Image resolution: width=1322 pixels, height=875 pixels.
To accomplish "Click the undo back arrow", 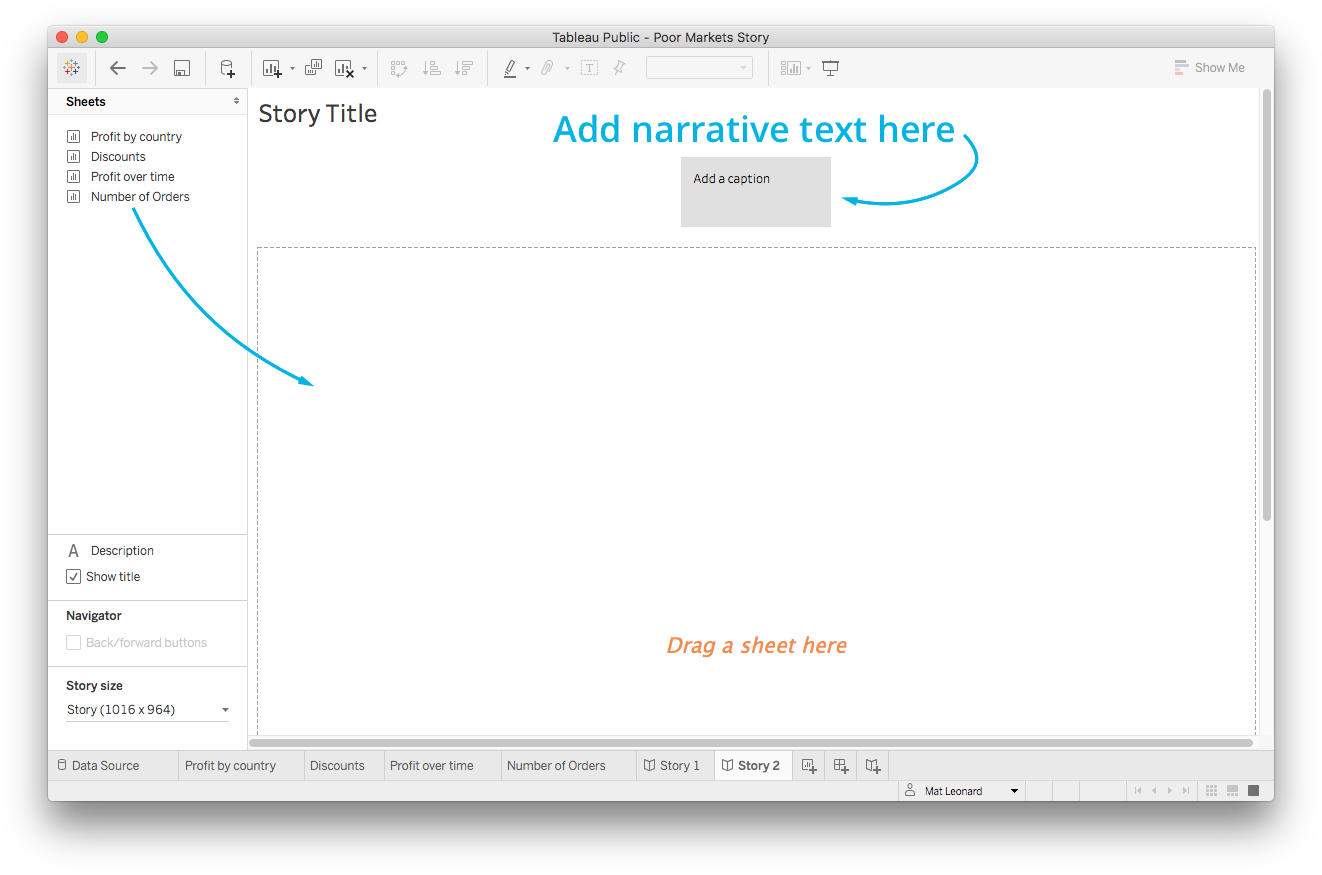I will pos(118,68).
